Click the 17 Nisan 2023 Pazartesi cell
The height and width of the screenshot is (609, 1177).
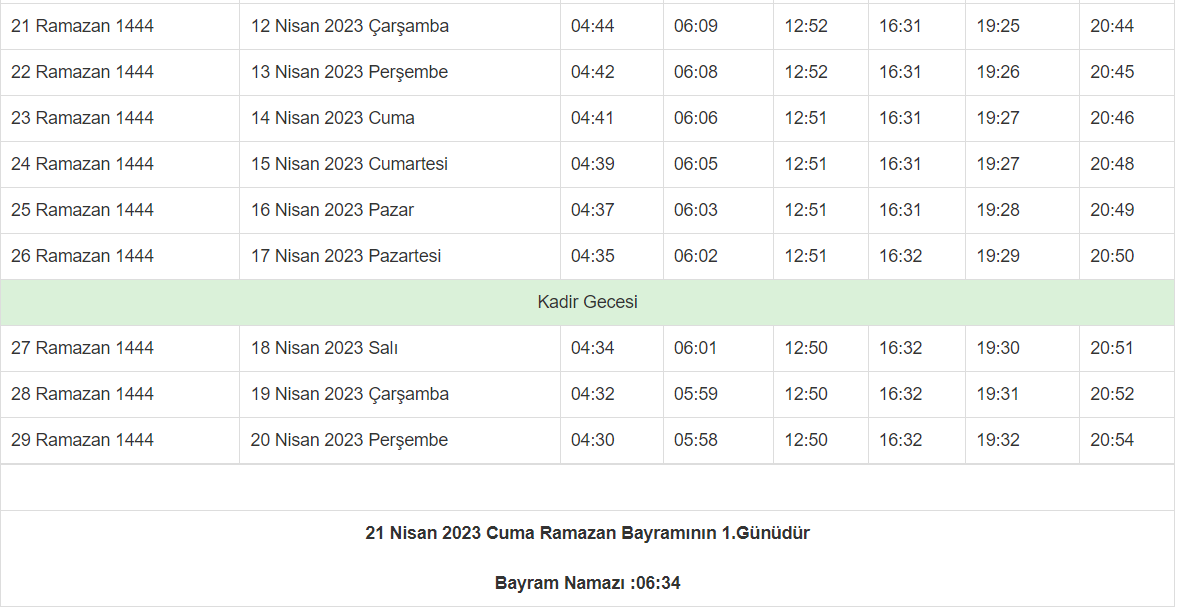[x=346, y=256]
